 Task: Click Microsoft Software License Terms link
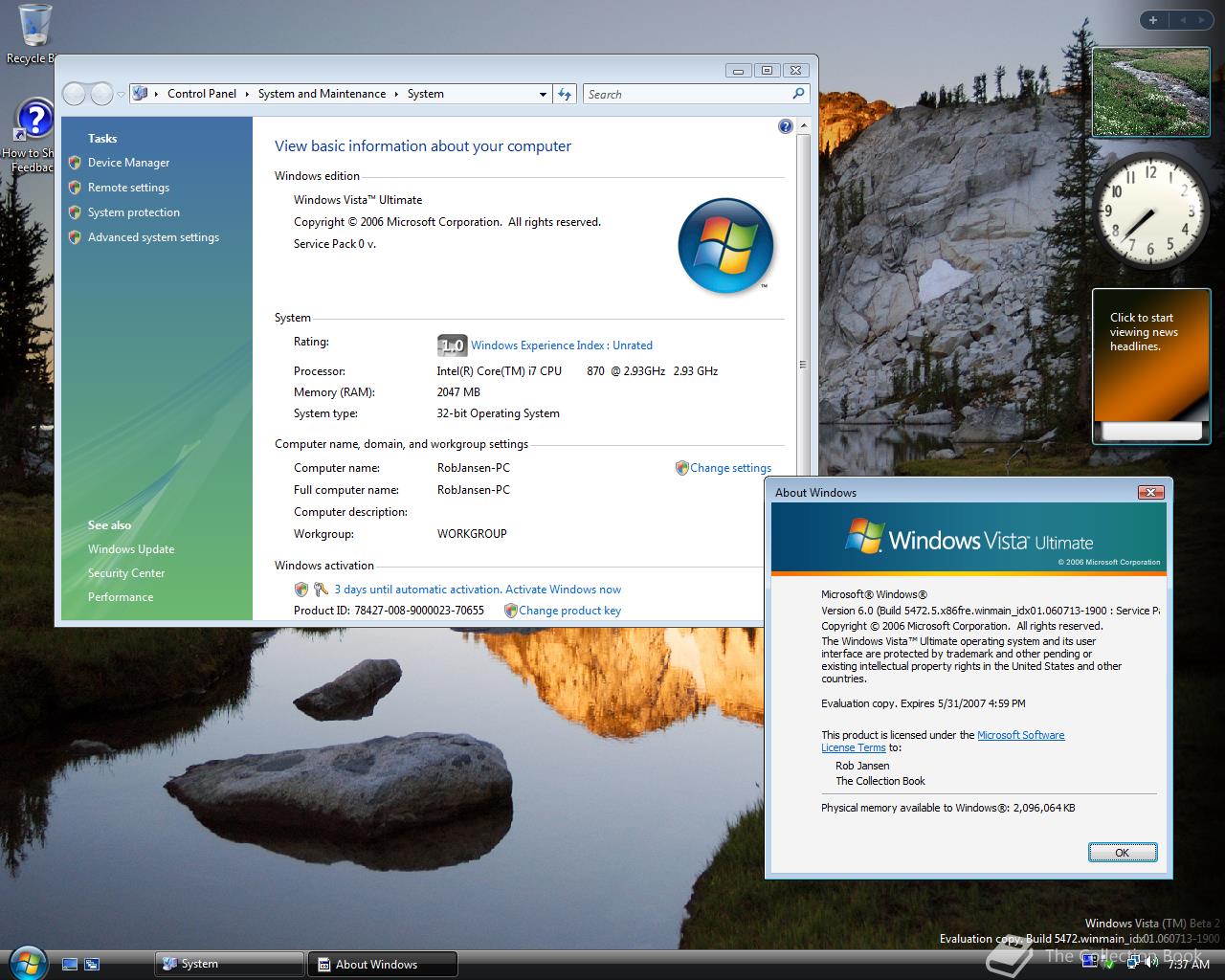pyautogui.click(x=943, y=742)
